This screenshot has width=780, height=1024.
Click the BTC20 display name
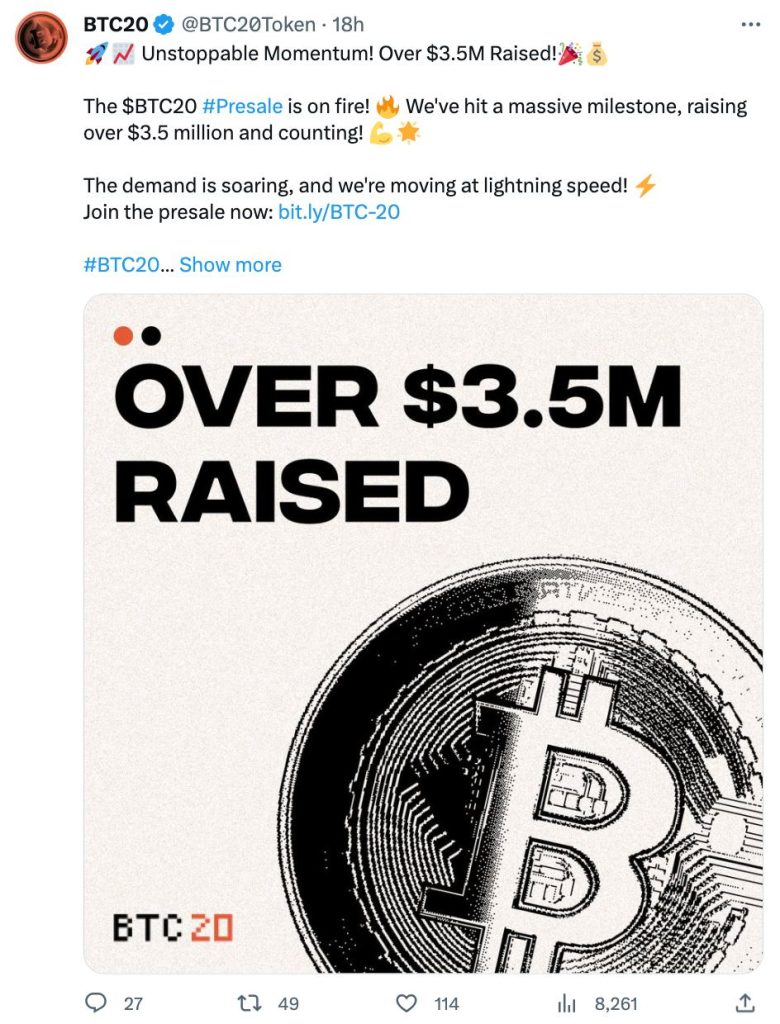click(x=115, y=24)
